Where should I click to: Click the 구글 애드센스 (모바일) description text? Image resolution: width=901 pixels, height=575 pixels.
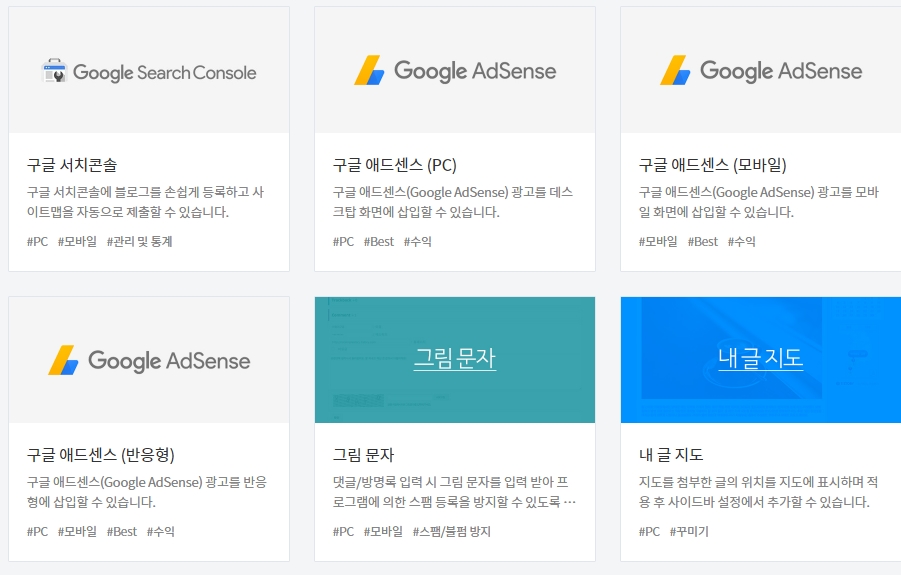point(759,202)
